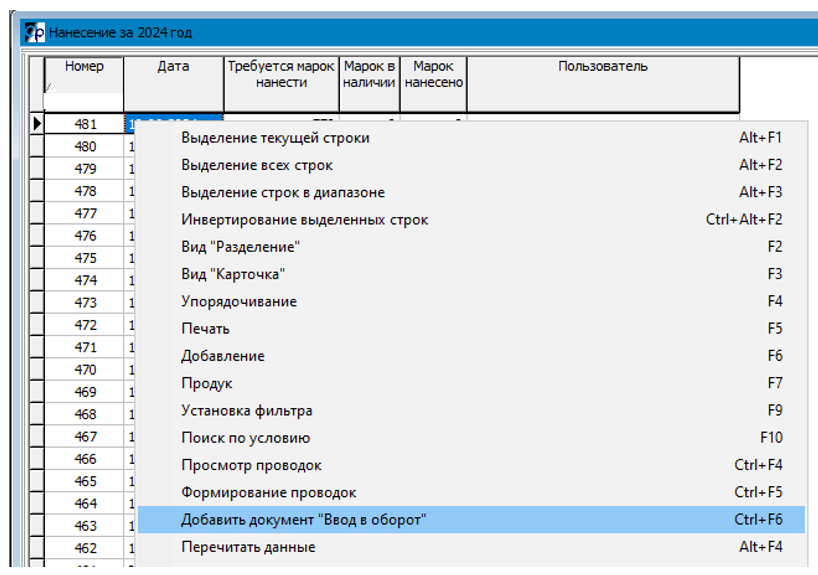Viewport: 818px width, 575px height.
Task: Click 'Выделение строк в диапазоне' menu entry
Action: point(282,192)
